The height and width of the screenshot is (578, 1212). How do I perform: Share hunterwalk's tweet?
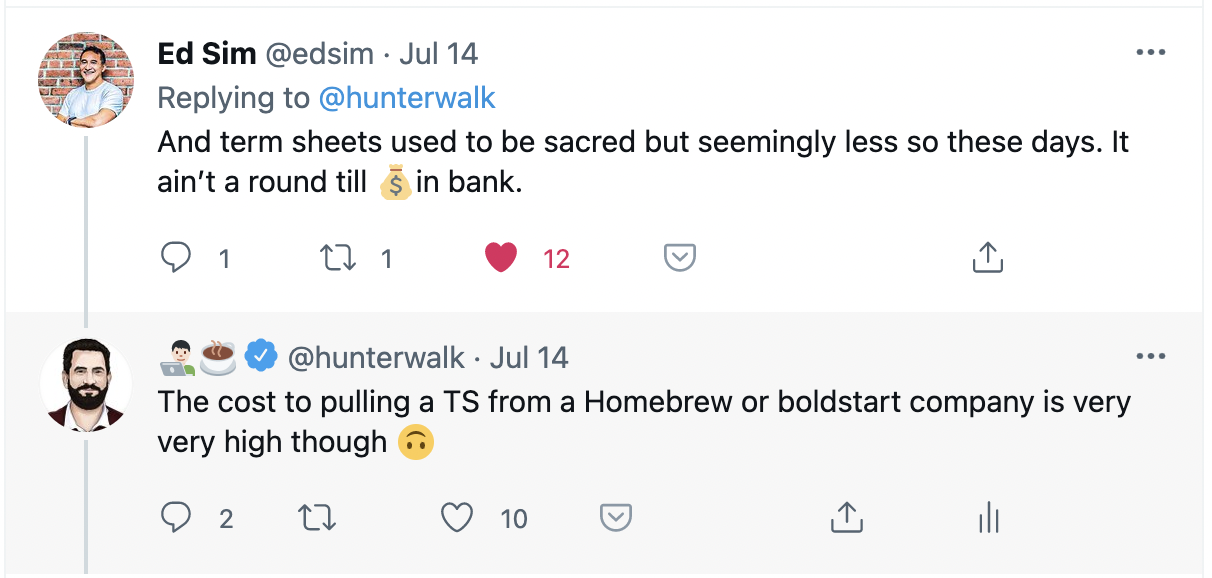846,517
